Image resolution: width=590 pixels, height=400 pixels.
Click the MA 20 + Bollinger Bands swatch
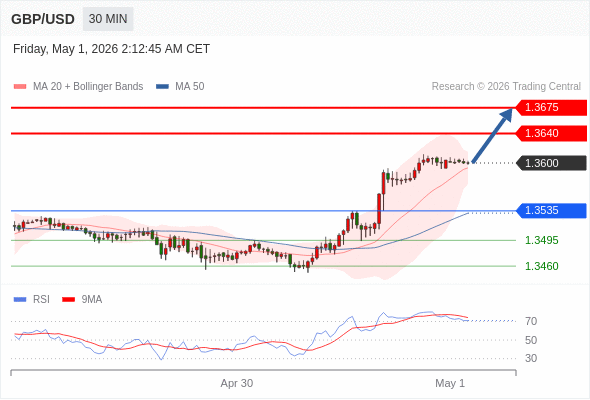[20, 87]
